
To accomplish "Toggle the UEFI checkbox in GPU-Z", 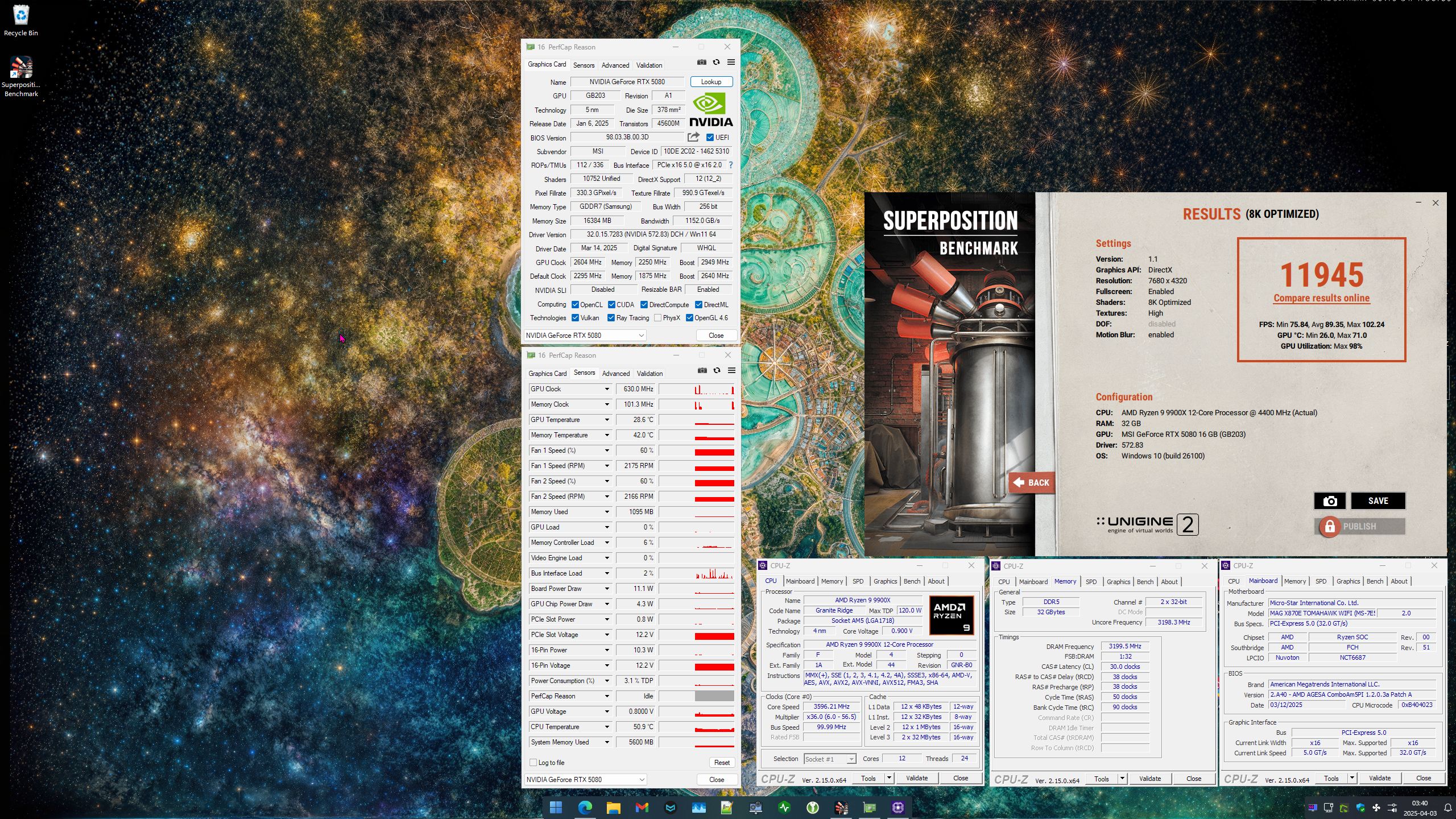I will coord(710,137).
